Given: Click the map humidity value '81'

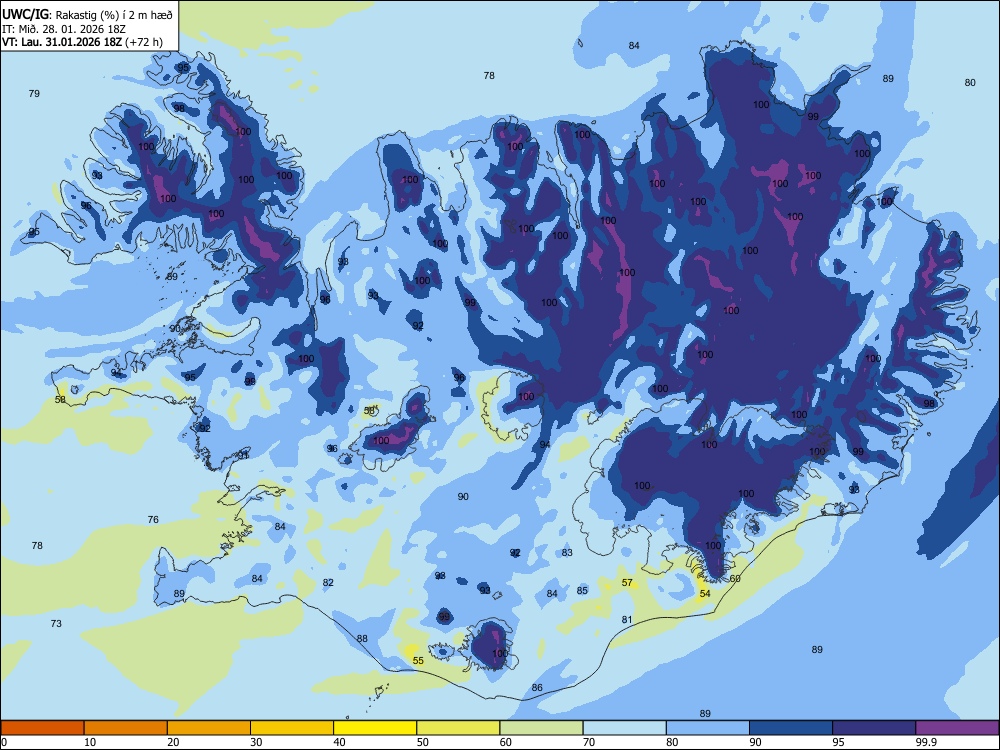Looking at the screenshot, I should point(627,619).
